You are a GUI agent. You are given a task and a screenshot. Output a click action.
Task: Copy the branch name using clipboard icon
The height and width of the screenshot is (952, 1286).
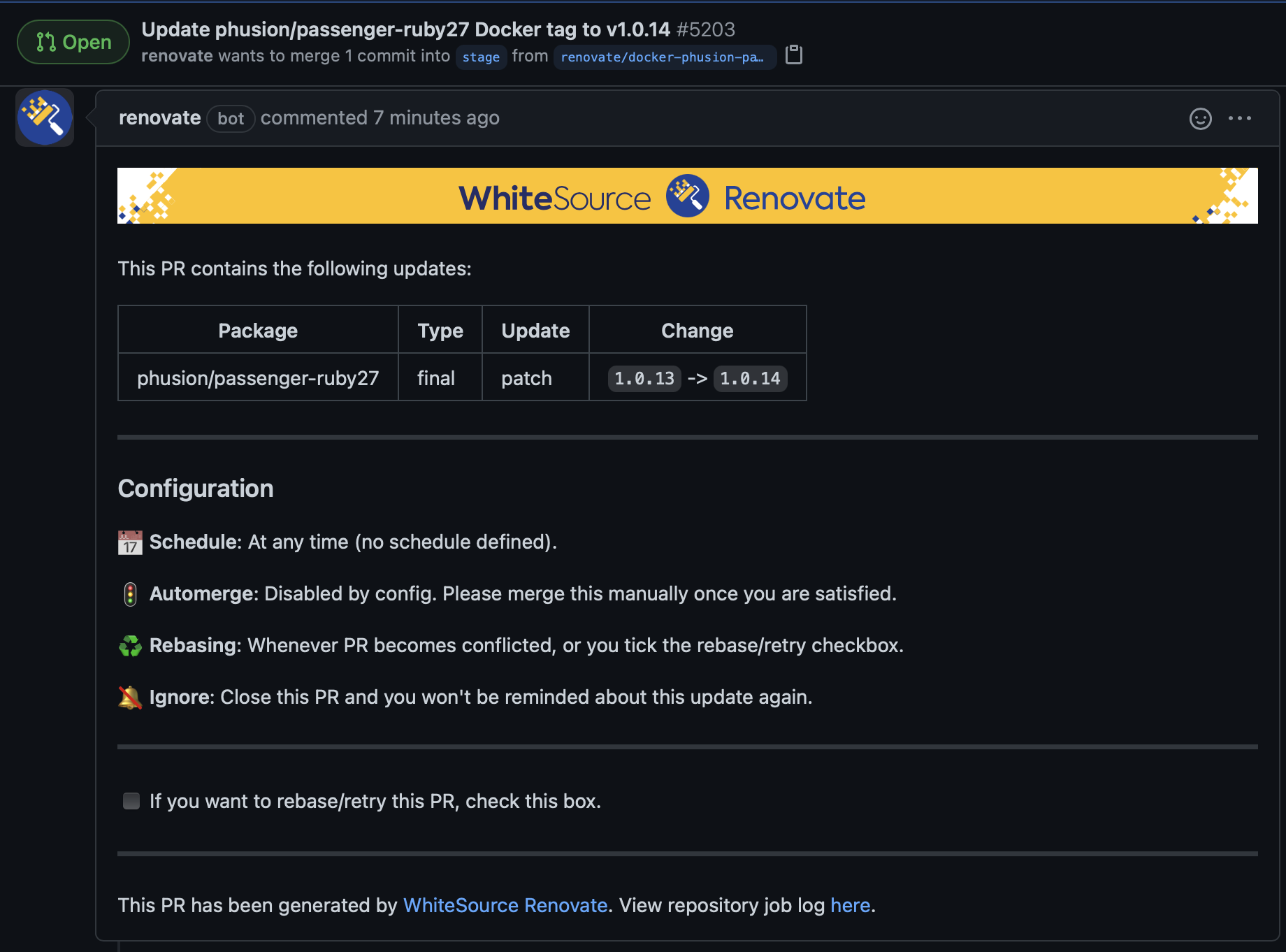point(794,55)
